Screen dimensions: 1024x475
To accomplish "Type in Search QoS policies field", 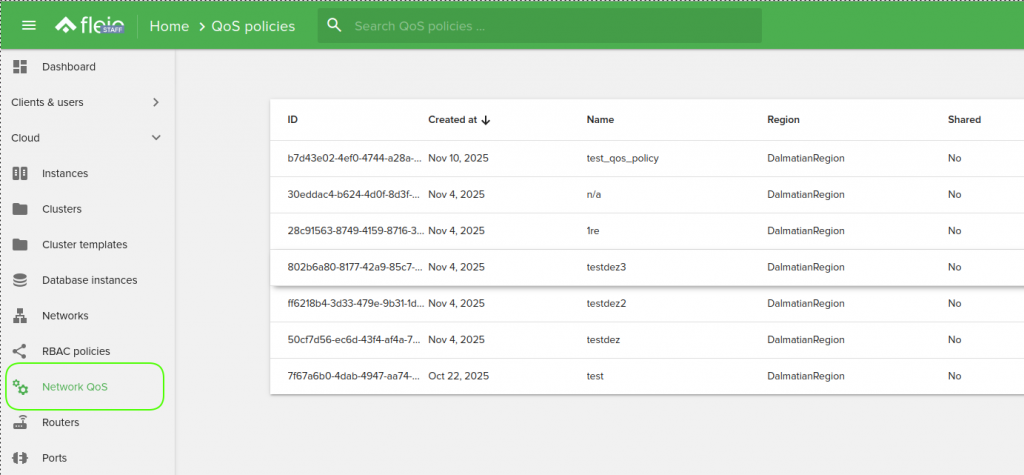I will (x=550, y=26).
